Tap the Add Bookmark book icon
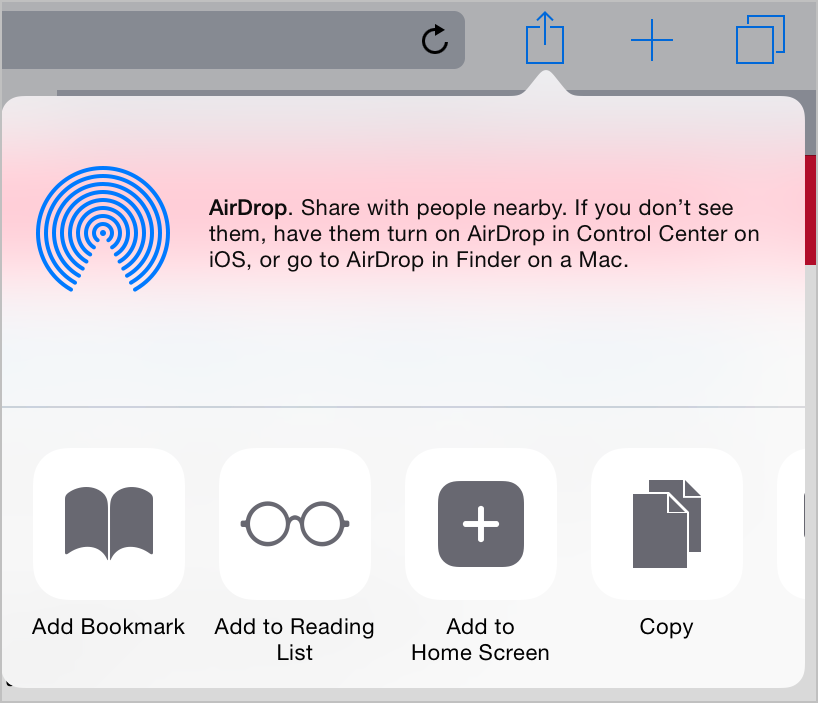Image resolution: width=818 pixels, height=703 pixels. [x=109, y=524]
